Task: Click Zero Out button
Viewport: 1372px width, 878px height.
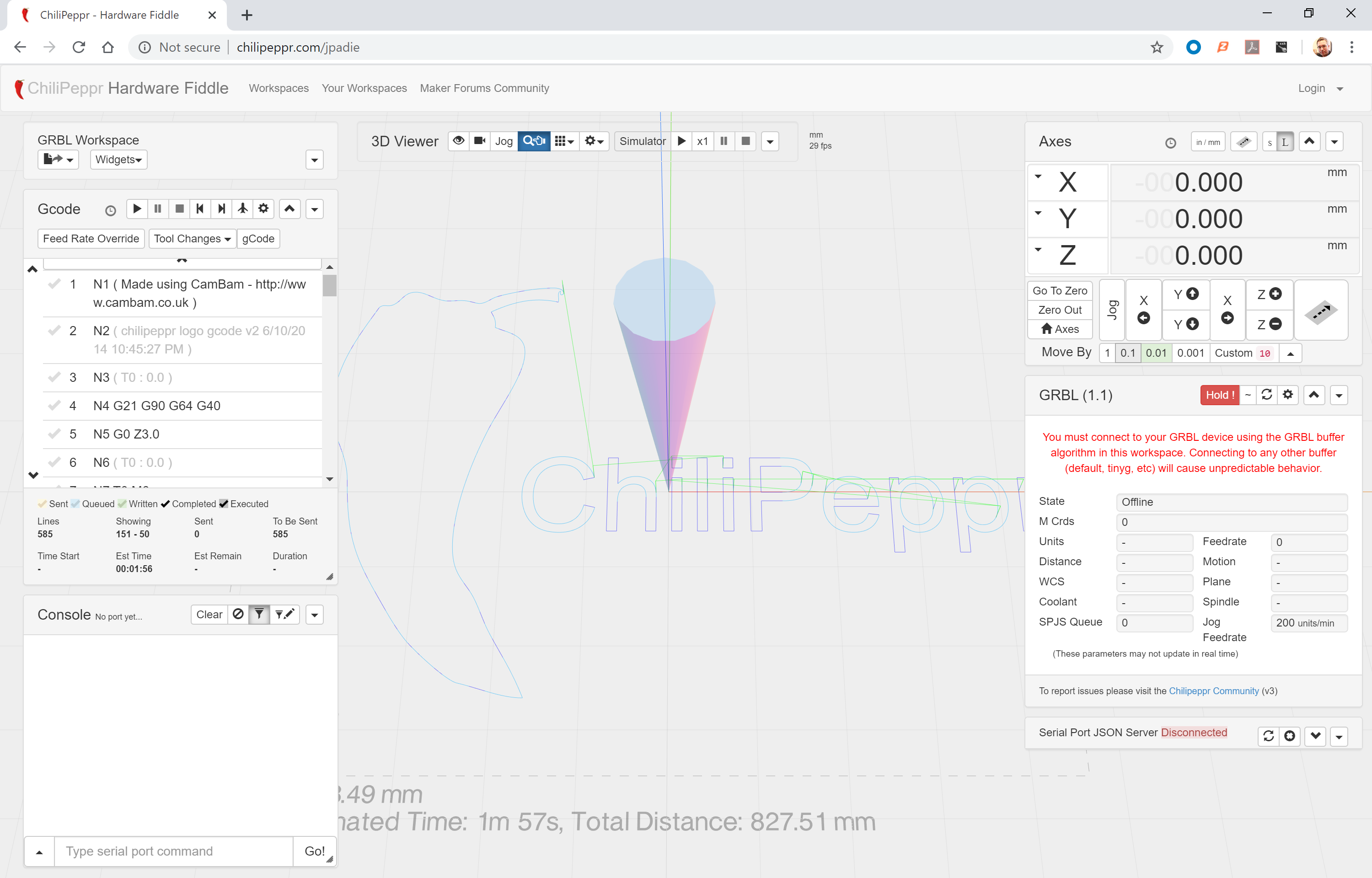Action: click(1060, 310)
